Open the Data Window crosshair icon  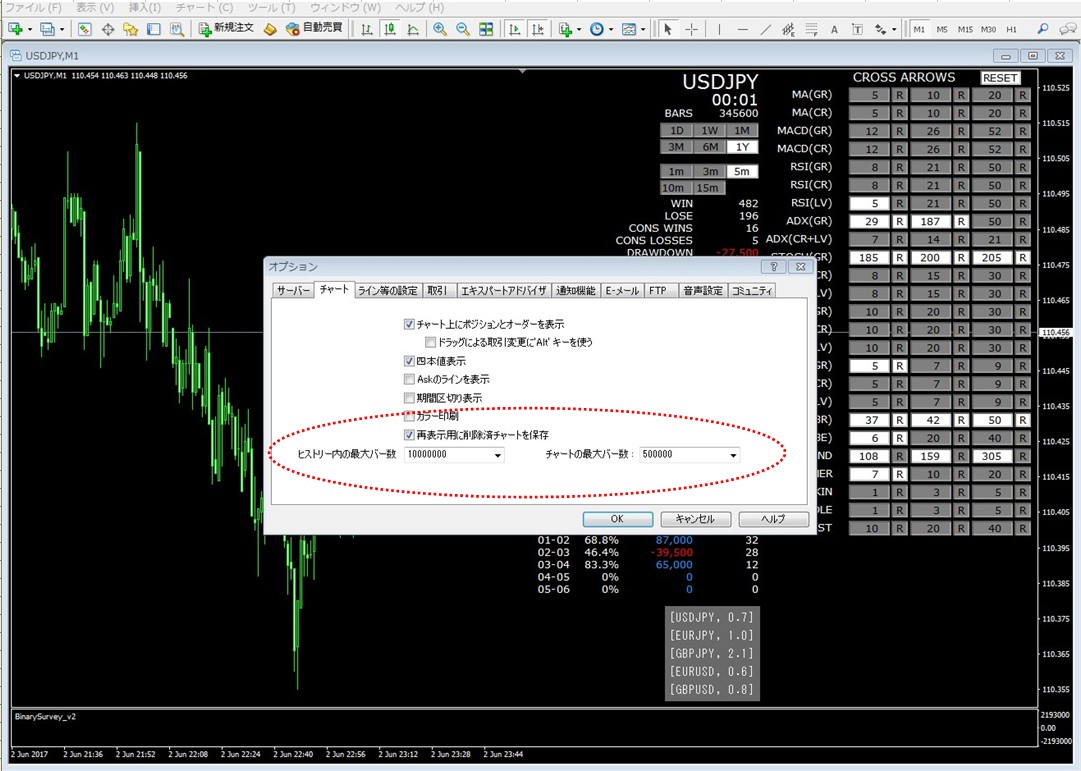(108, 29)
